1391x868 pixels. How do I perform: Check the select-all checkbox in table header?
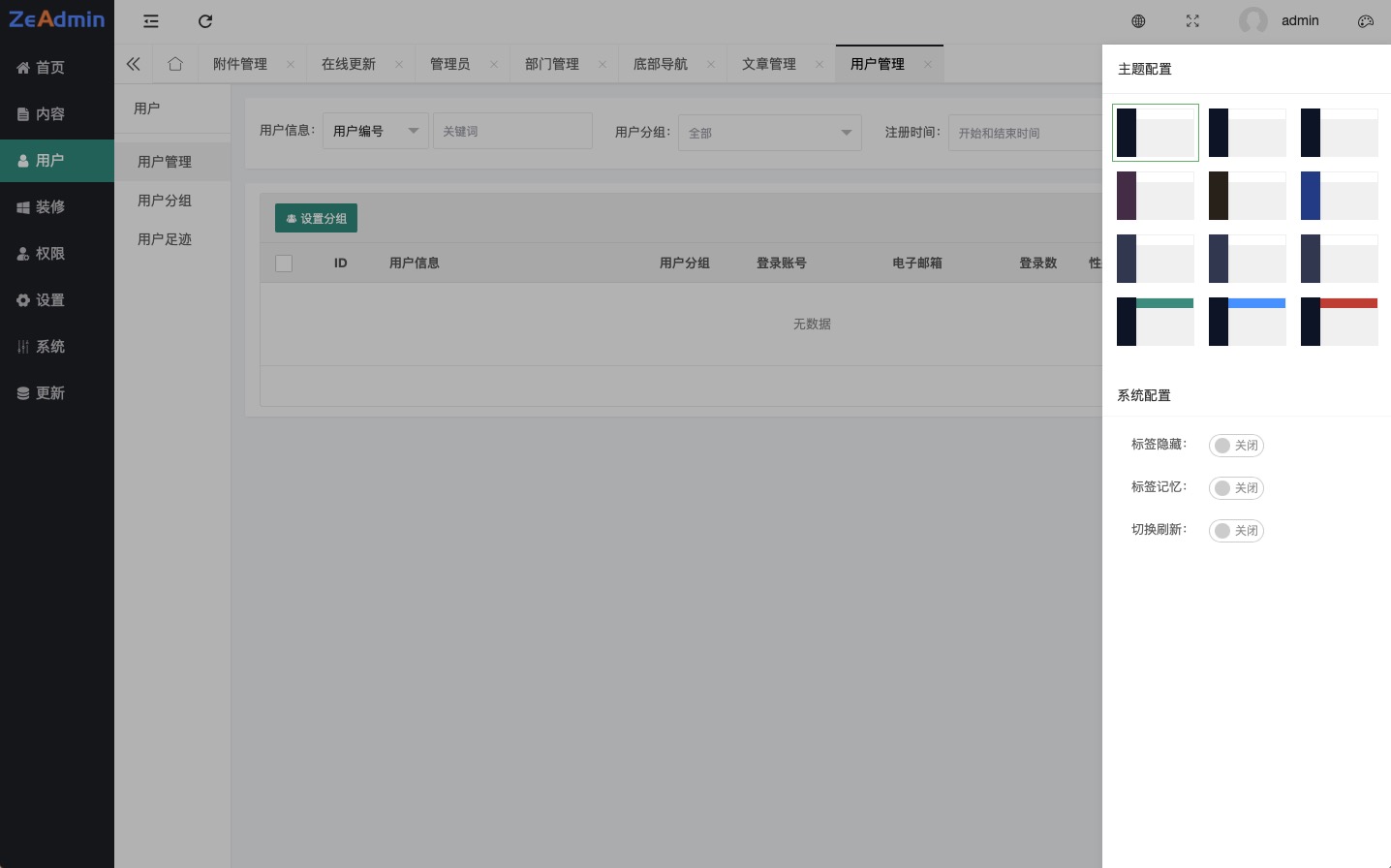284,263
